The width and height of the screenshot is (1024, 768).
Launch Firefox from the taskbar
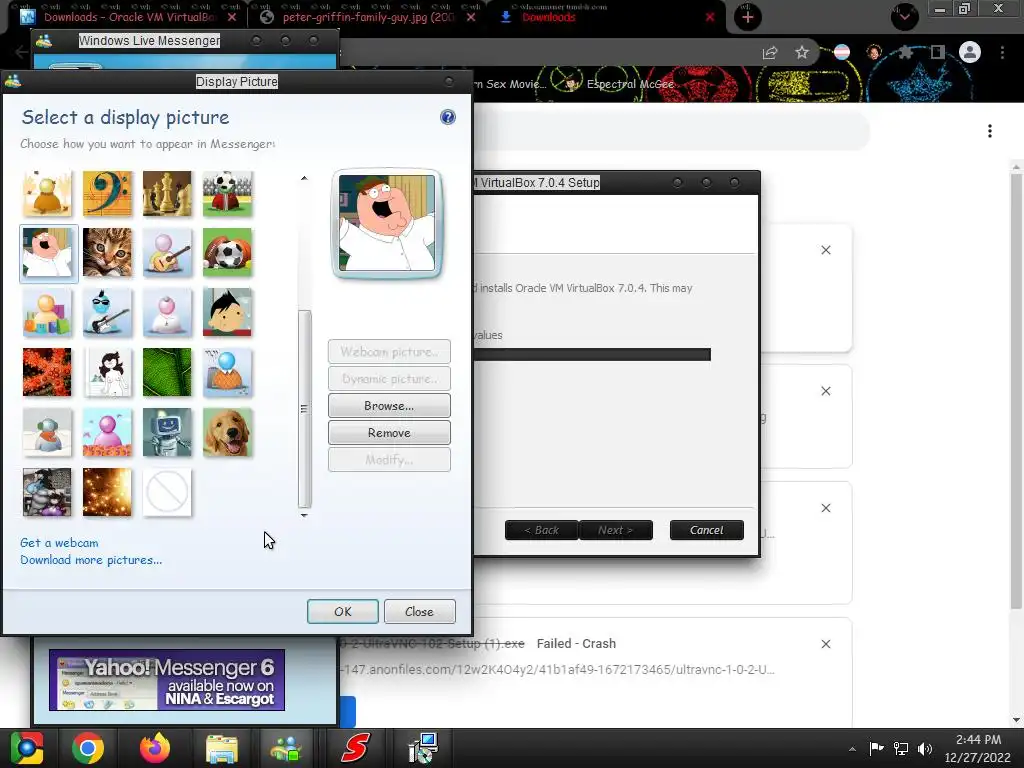(x=155, y=748)
